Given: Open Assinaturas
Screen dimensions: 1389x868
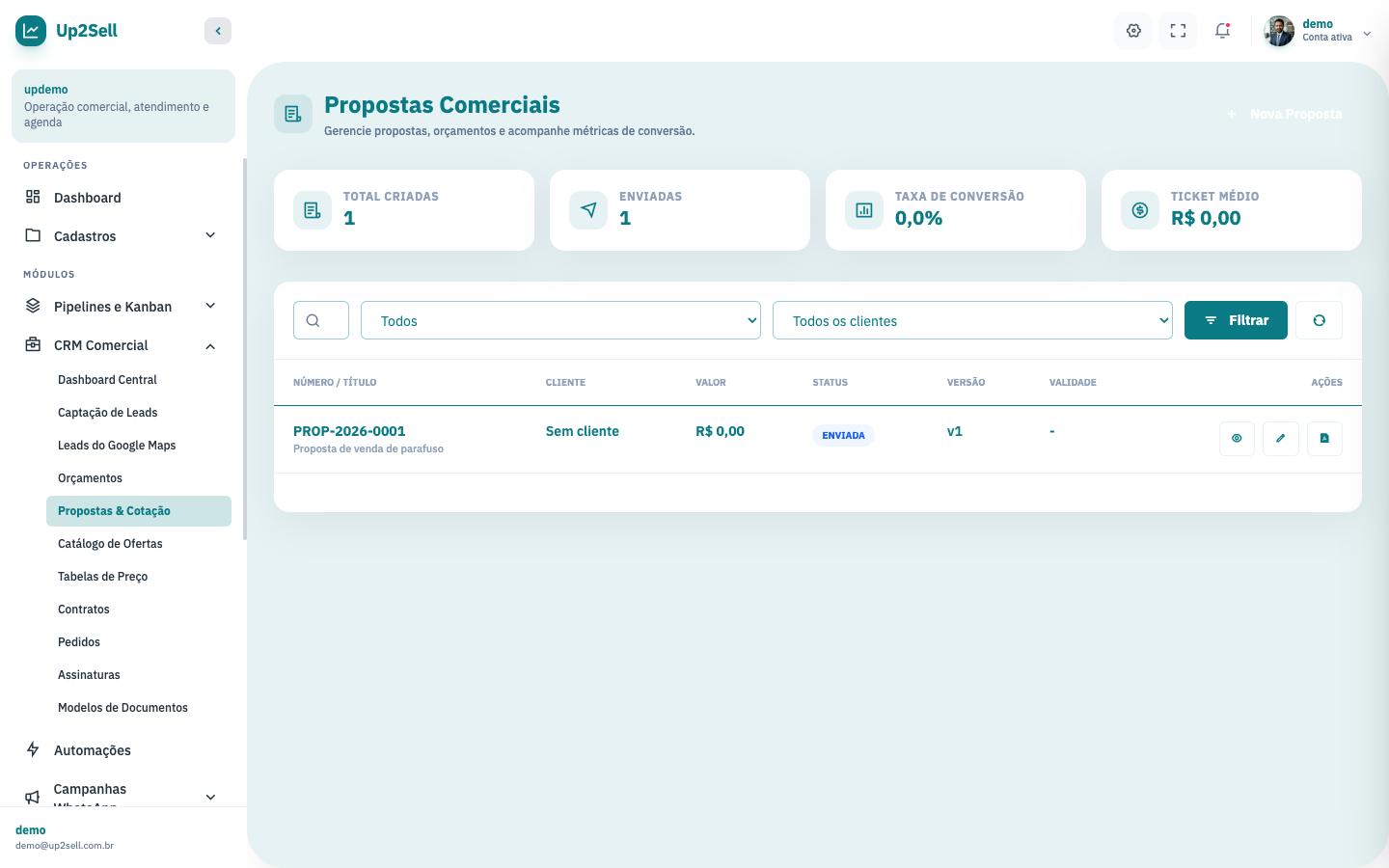Looking at the screenshot, I should pos(139,675).
